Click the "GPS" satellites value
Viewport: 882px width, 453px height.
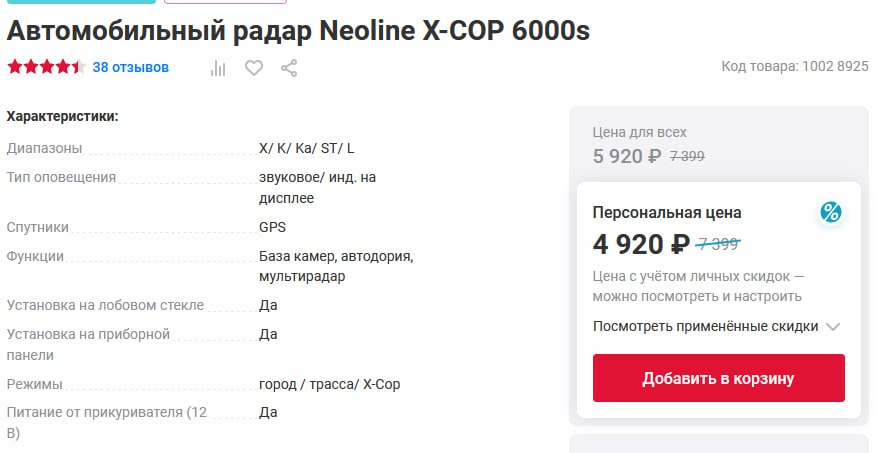(272, 227)
